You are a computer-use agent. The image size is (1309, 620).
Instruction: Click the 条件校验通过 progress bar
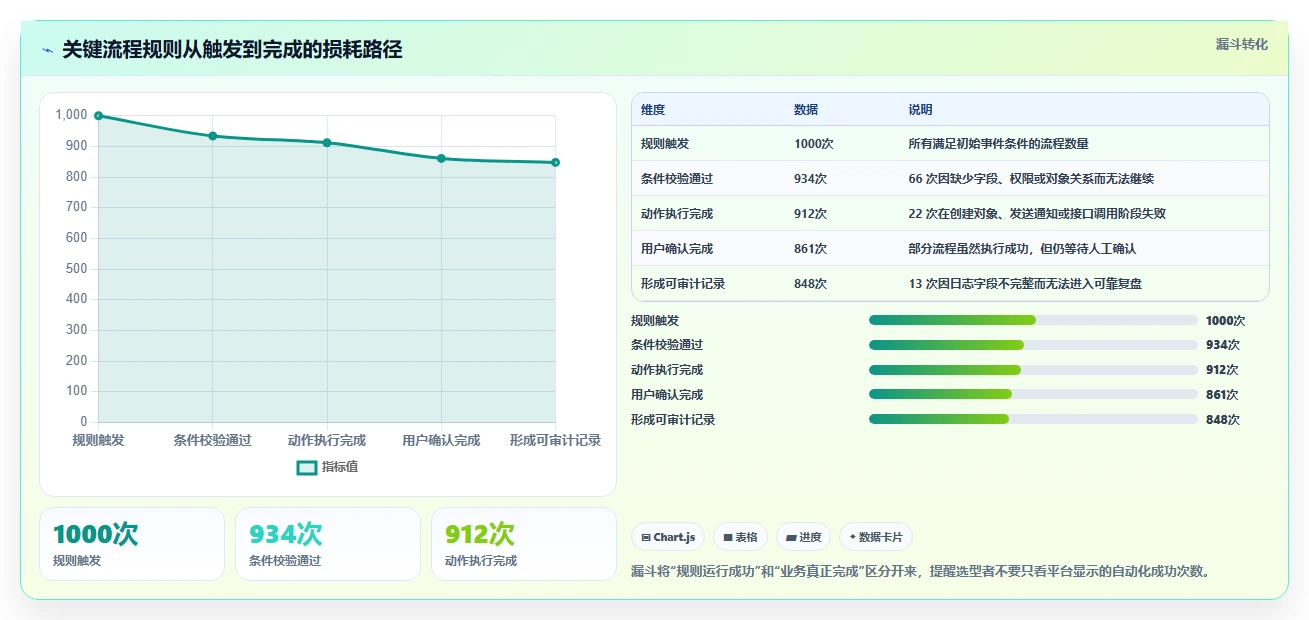click(1033, 345)
